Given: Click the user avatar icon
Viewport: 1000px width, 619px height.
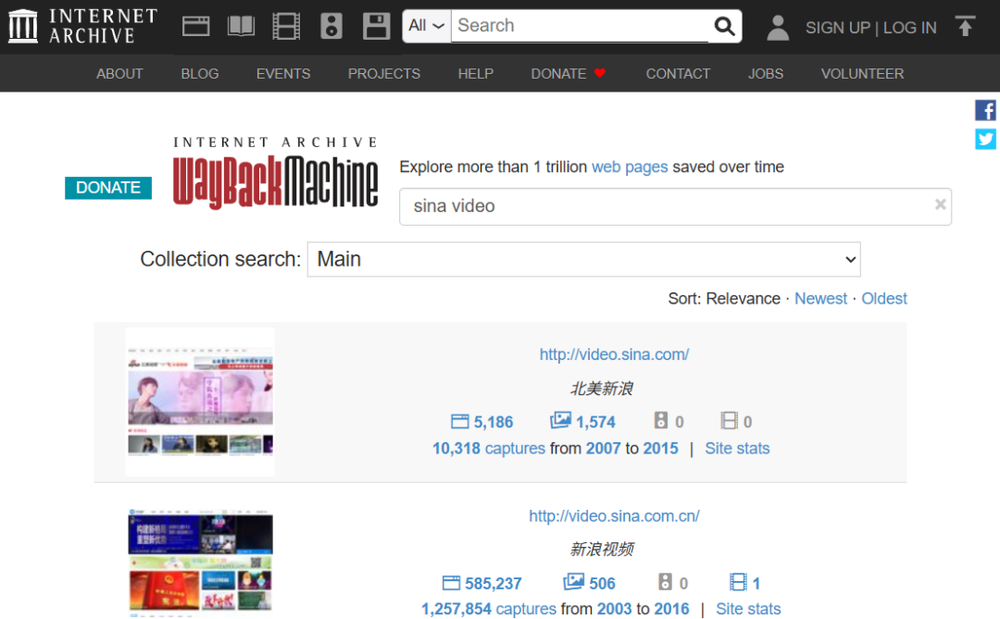Looking at the screenshot, I should tap(778, 27).
